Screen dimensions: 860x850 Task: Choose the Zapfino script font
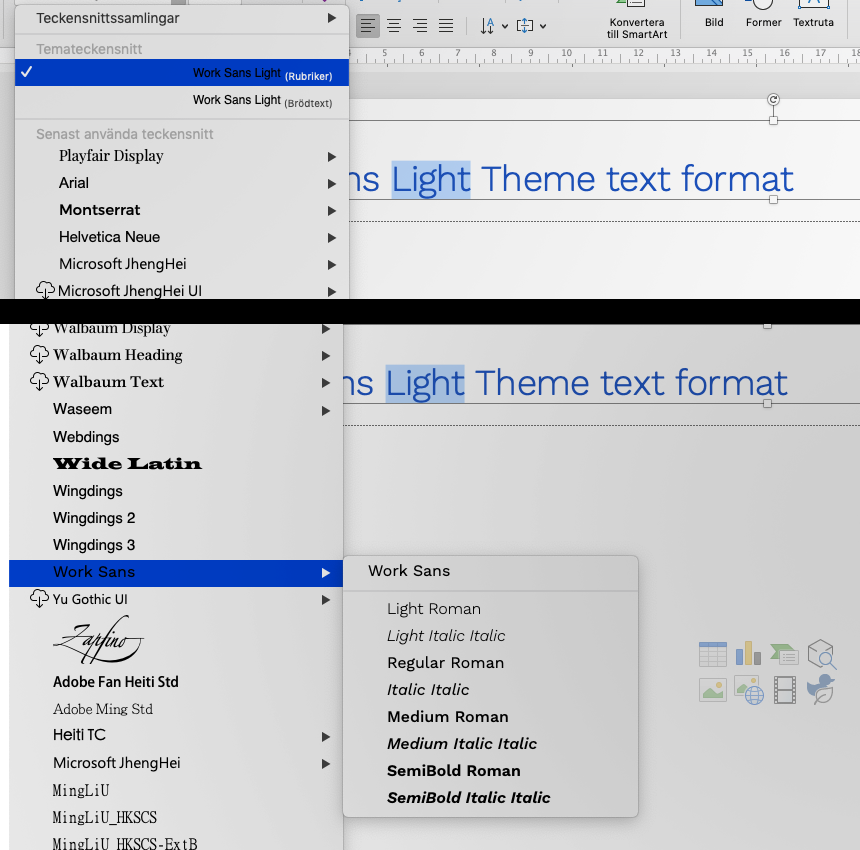click(x=98, y=639)
